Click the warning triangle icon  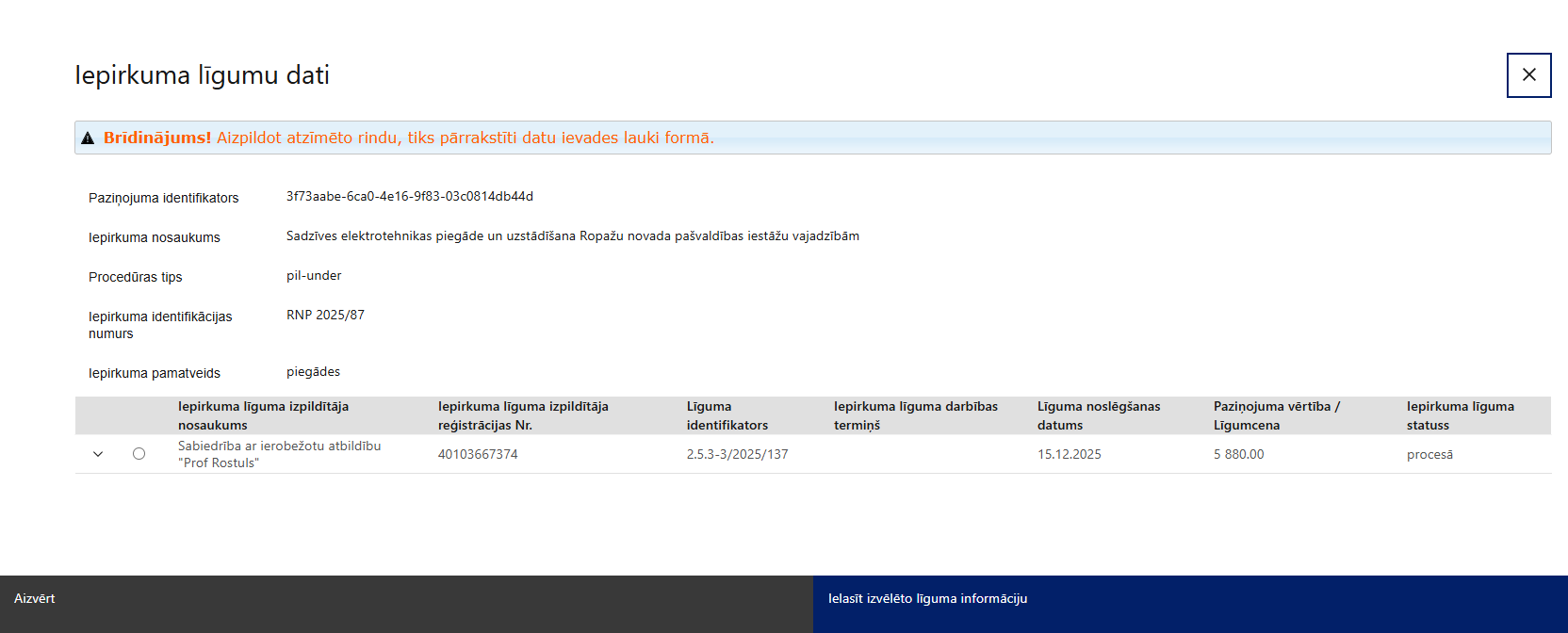tap(88, 138)
